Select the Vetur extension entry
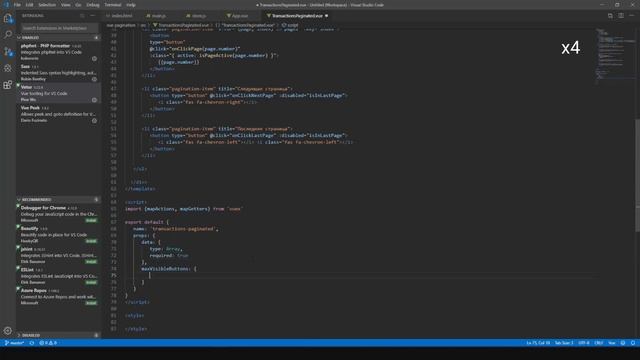The height and width of the screenshot is (360, 640). 58,93
